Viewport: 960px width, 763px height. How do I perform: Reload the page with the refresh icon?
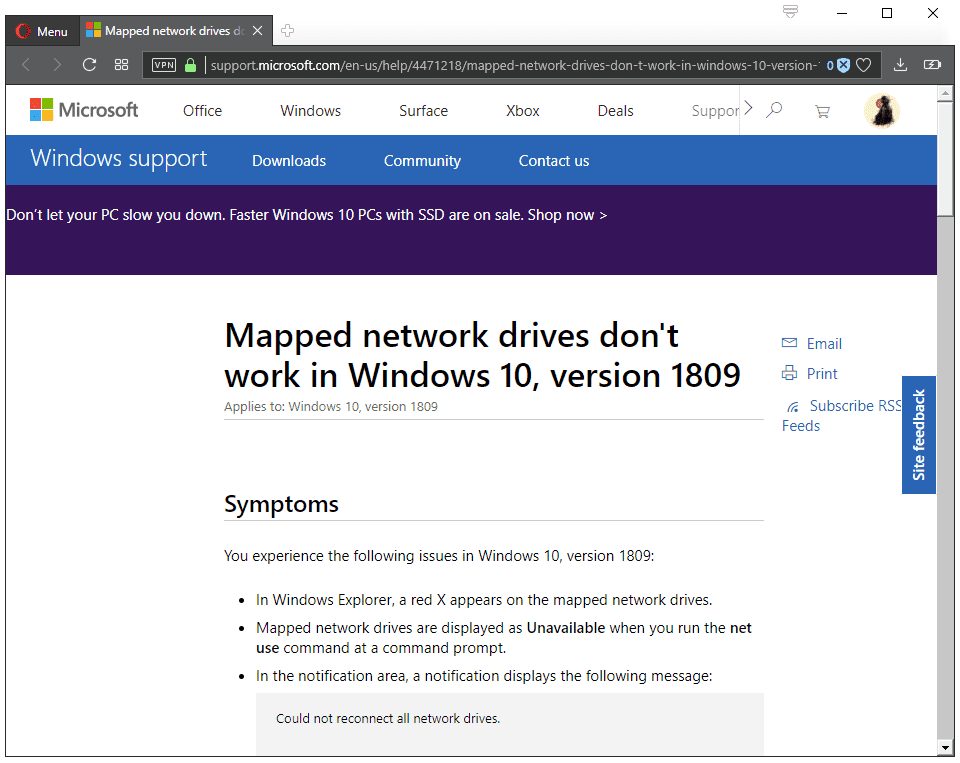(x=89, y=65)
